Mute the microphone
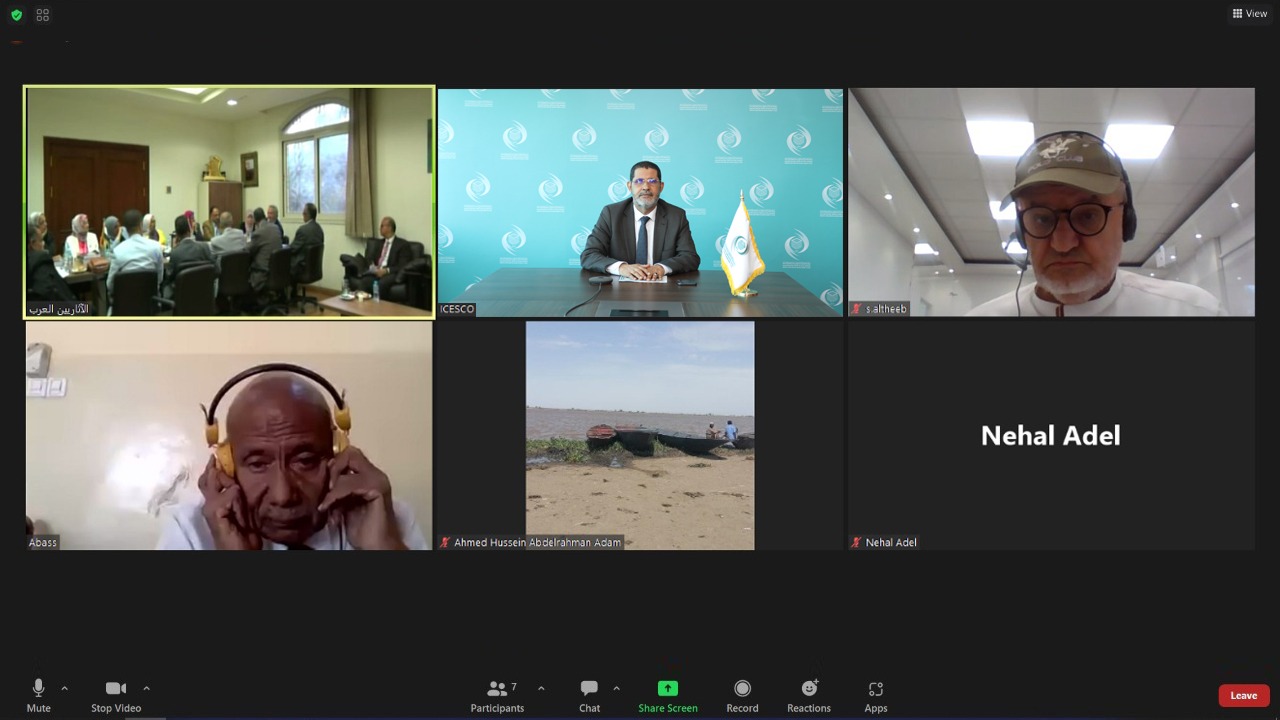This screenshot has height=720, width=1280. pos(38,696)
